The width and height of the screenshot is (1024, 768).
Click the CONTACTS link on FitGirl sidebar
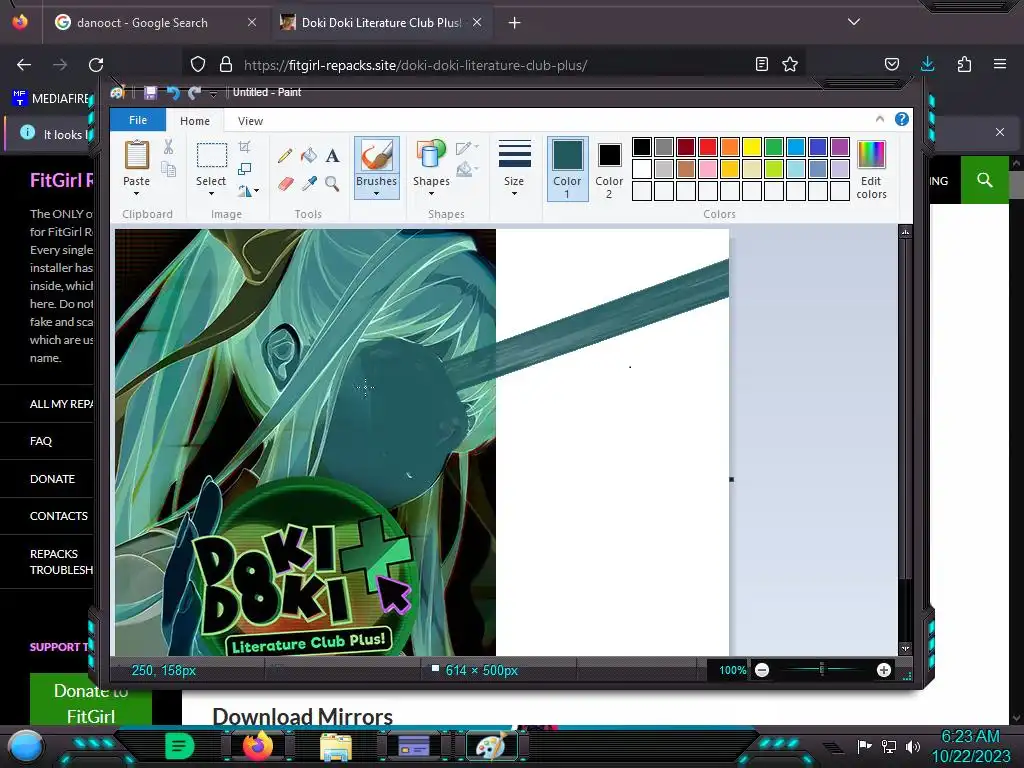[x=59, y=516]
